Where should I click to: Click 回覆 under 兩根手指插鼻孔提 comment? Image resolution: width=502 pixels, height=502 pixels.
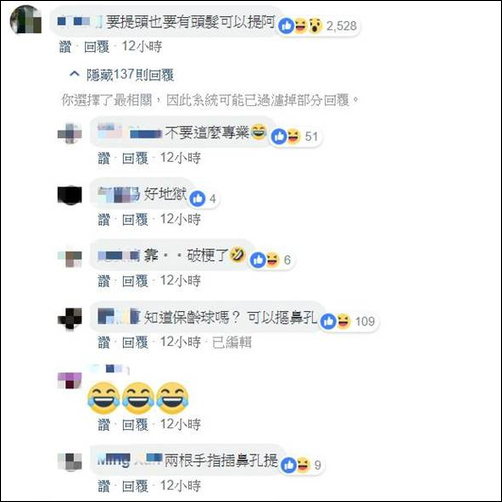point(135,486)
